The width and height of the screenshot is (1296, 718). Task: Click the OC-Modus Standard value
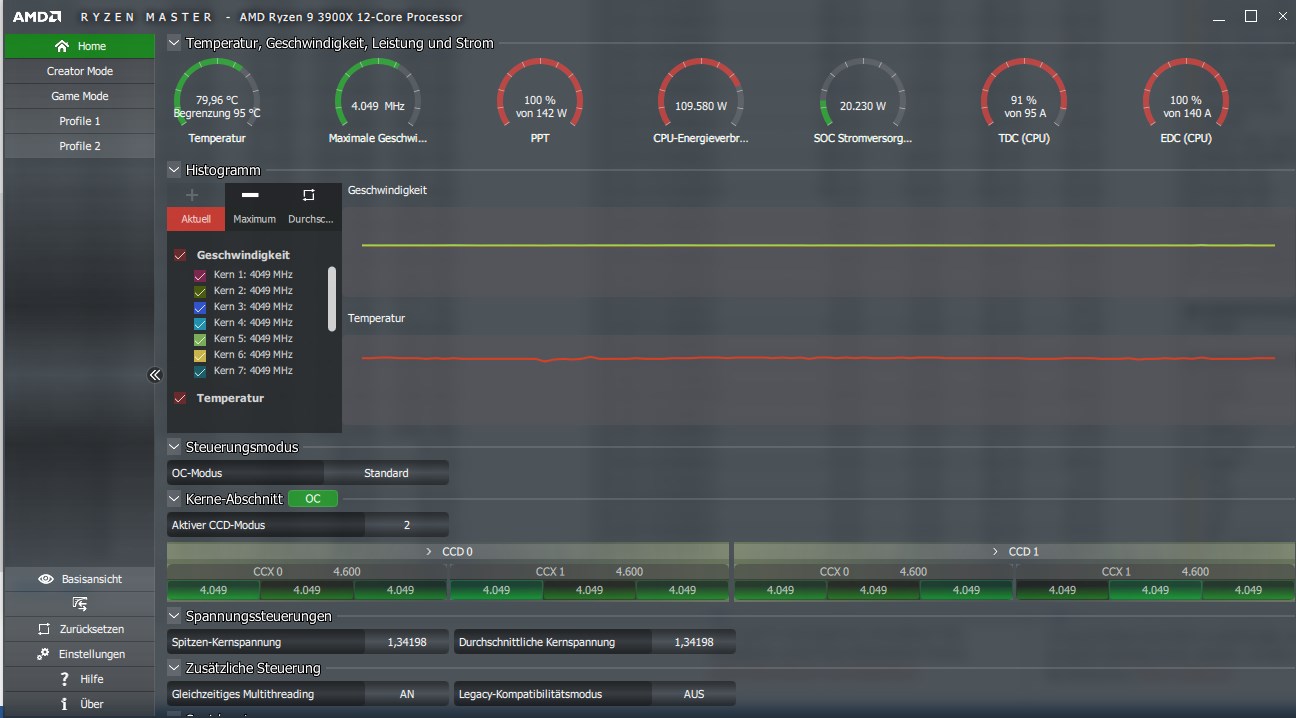coord(386,473)
